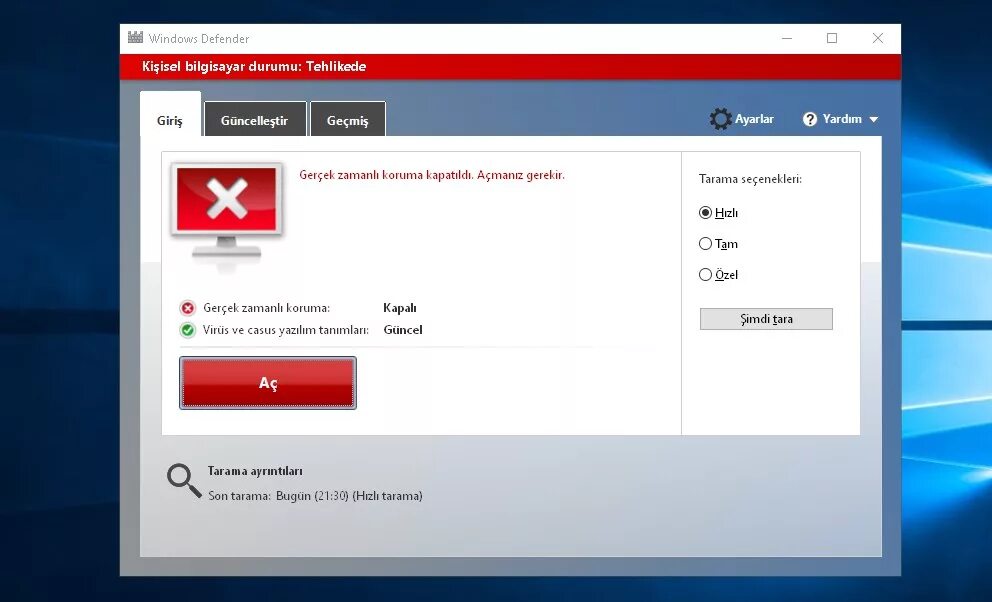Viewport: 992px width, 602px height.
Task: Maximize the Windows Defender window
Action: [832, 38]
